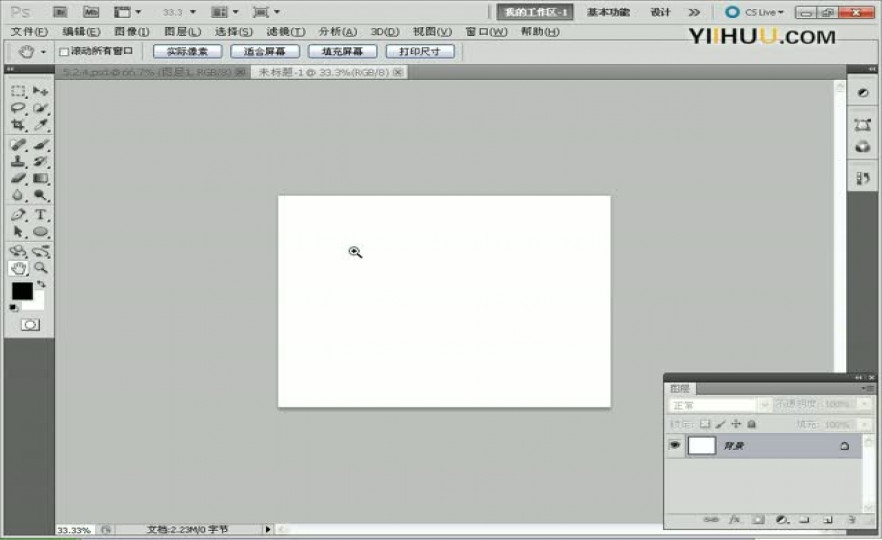Select the Zoom tool in toolbox
Image resolution: width=882 pixels, height=540 pixels.
[x=40, y=268]
